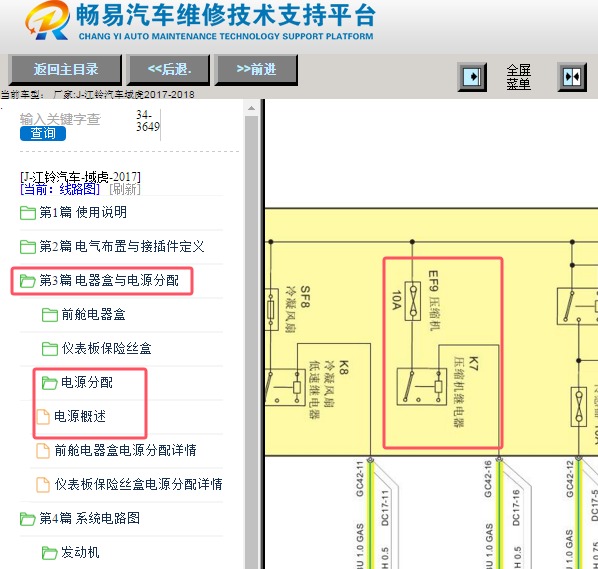The image size is (598, 569).
Task: Click the open folder icon beside 电源分配
Action: (x=50, y=383)
